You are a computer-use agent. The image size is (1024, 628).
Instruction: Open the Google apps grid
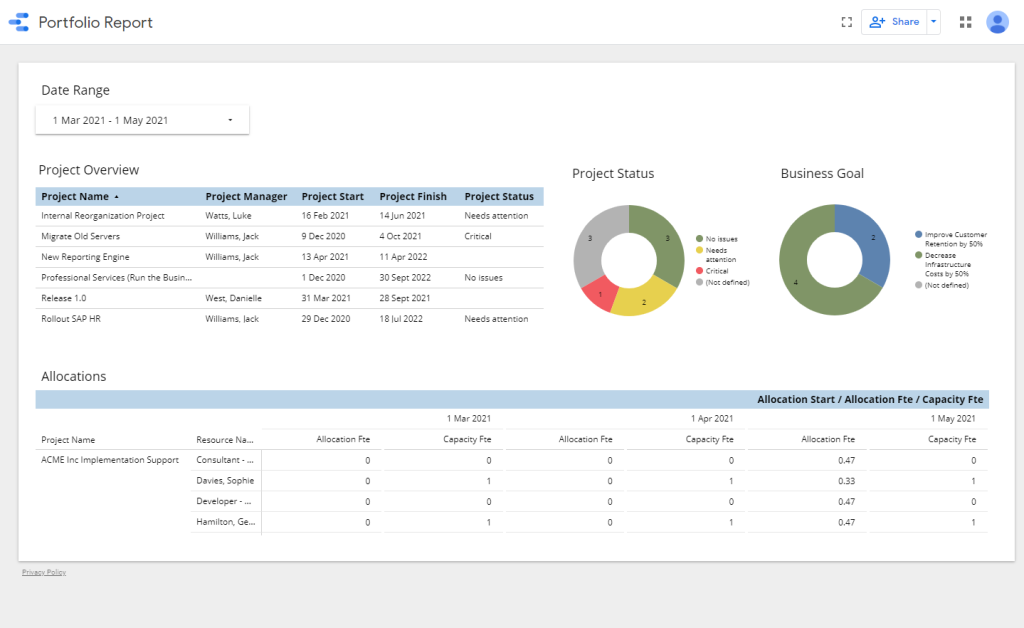coord(965,22)
